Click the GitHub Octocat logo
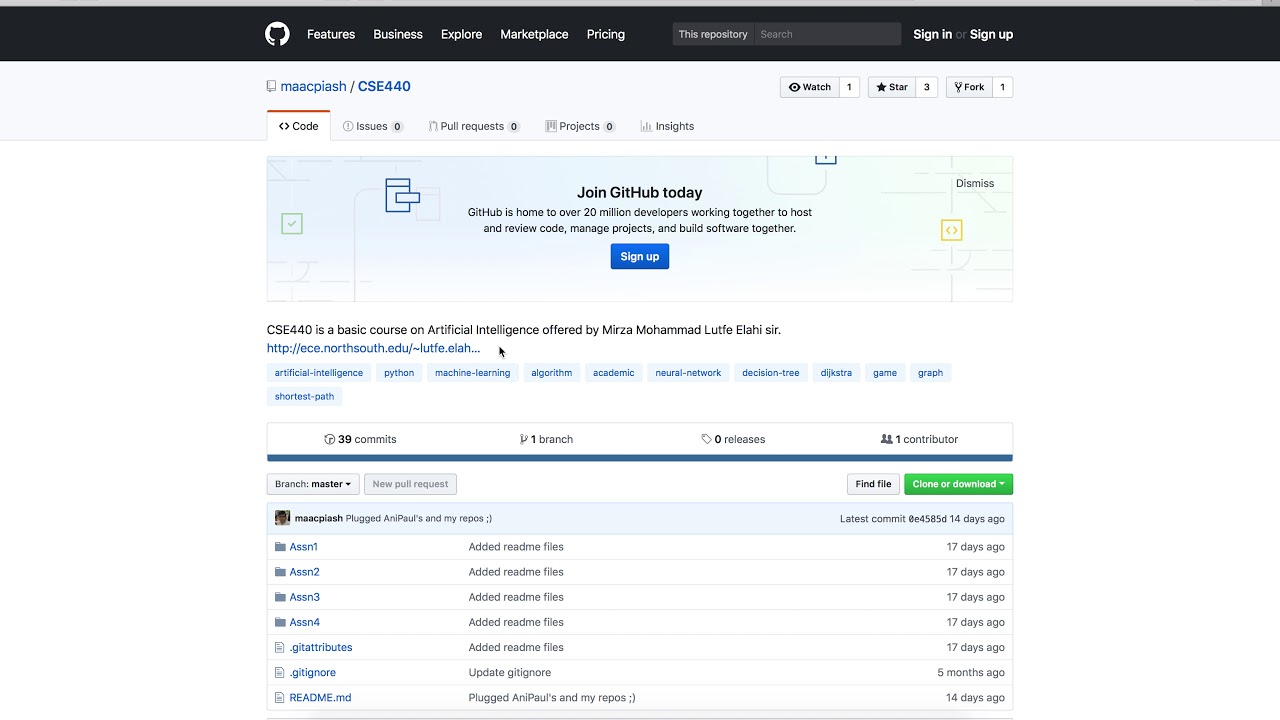The width and height of the screenshot is (1280, 720). (x=277, y=34)
